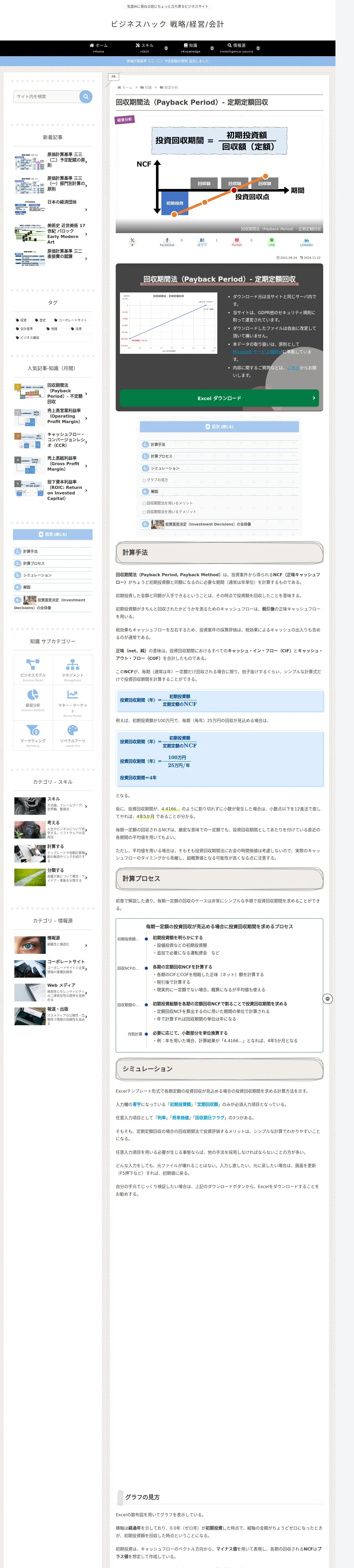The image size is (354, 1568).
Task: Jump to グラフの見方 in article contents
Action: point(157,480)
